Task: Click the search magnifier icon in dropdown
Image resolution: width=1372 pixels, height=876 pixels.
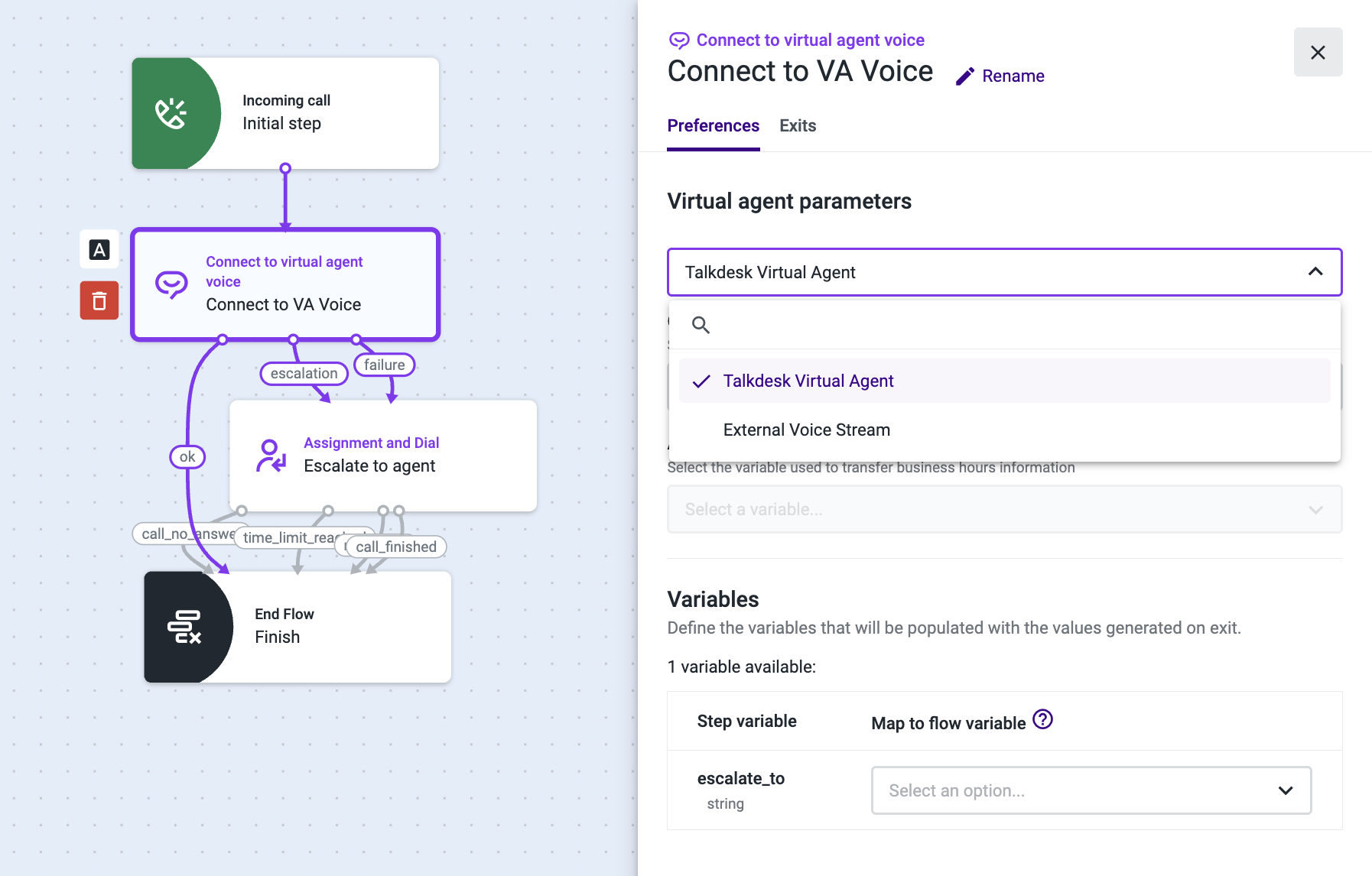Action: (x=701, y=325)
